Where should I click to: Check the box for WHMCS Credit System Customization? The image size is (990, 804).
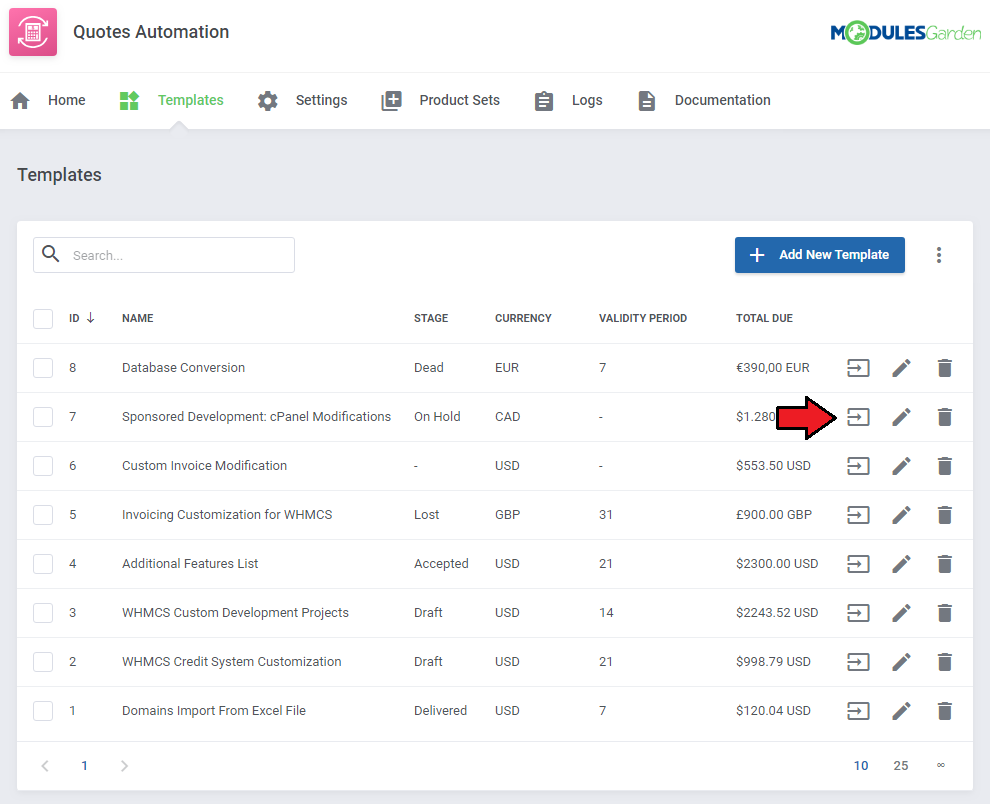coord(43,662)
